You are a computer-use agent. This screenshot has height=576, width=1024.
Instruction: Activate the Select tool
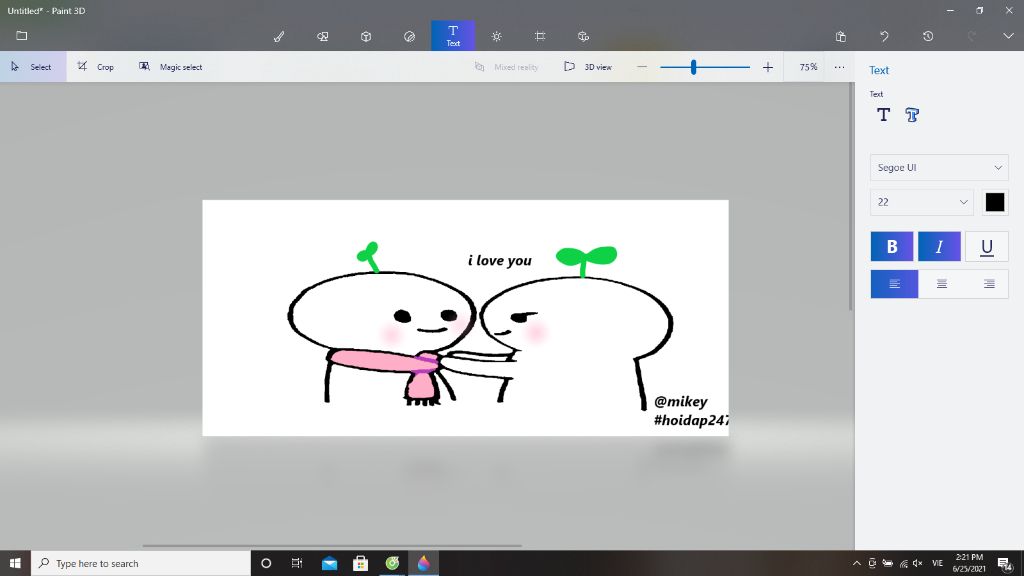click(33, 67)
